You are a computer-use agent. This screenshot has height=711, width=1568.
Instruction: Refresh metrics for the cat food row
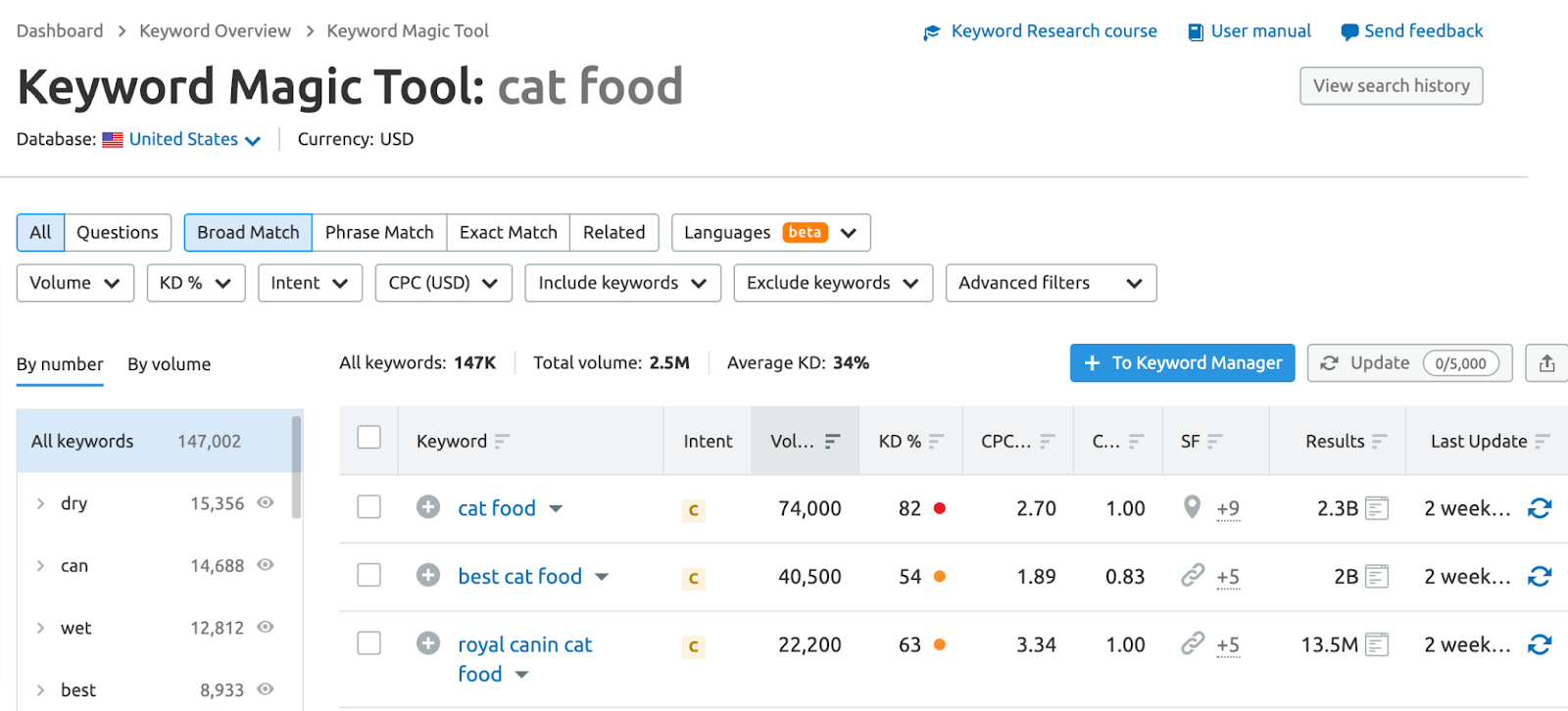(x=1540, y=508)
